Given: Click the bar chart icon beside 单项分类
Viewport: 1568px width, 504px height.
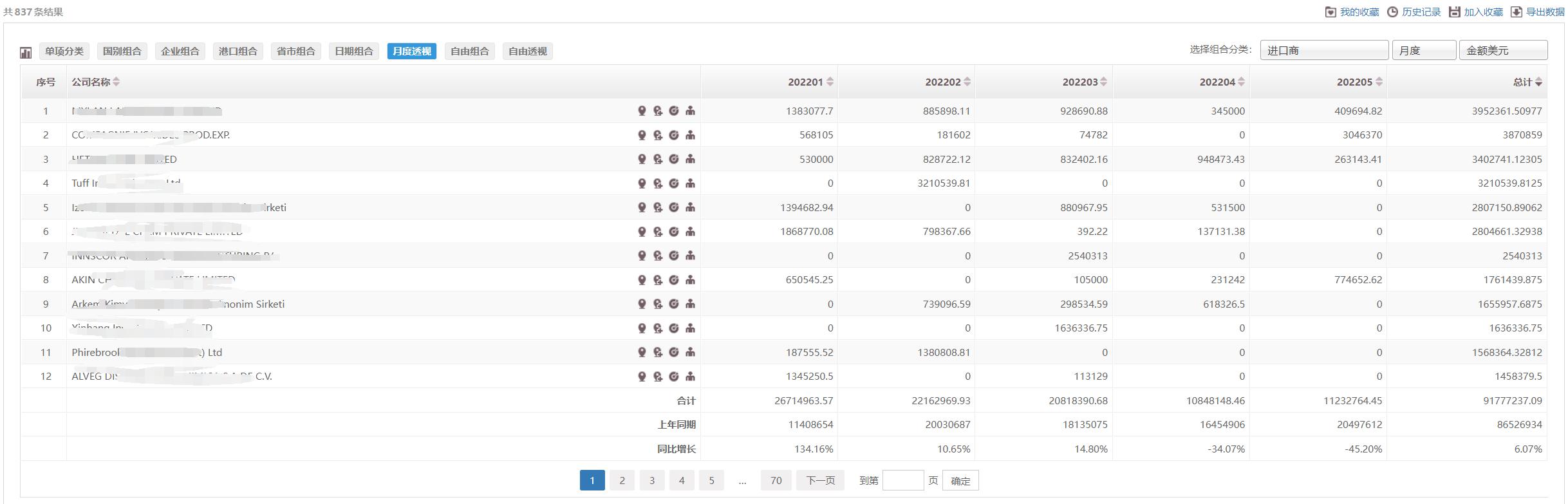Looking at the screenshot, I should 26,52.
